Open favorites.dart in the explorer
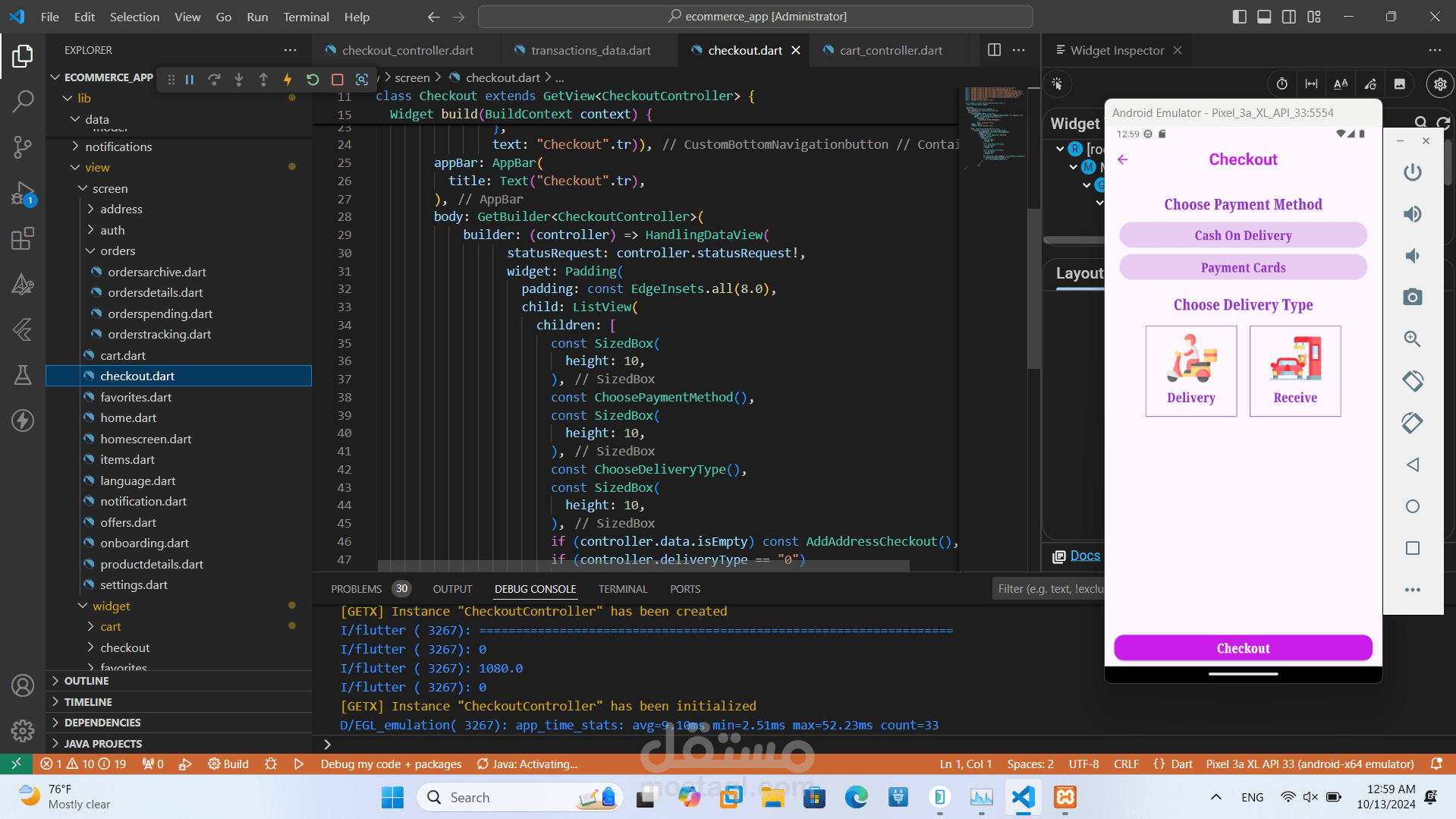 136,397
